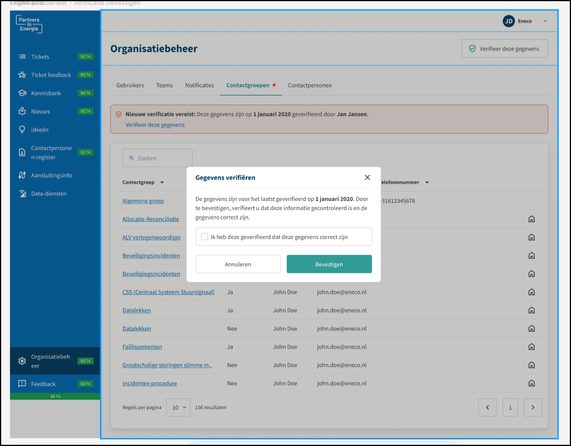
Task: Select page 1 in pagination
Action: click(510, 407)
